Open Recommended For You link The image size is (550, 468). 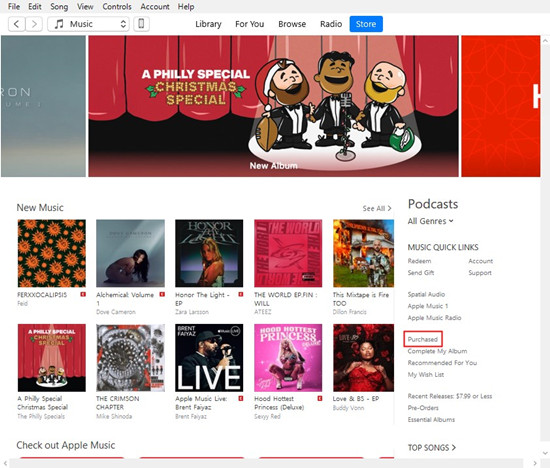pyautogui.click(x=442, y=363)
